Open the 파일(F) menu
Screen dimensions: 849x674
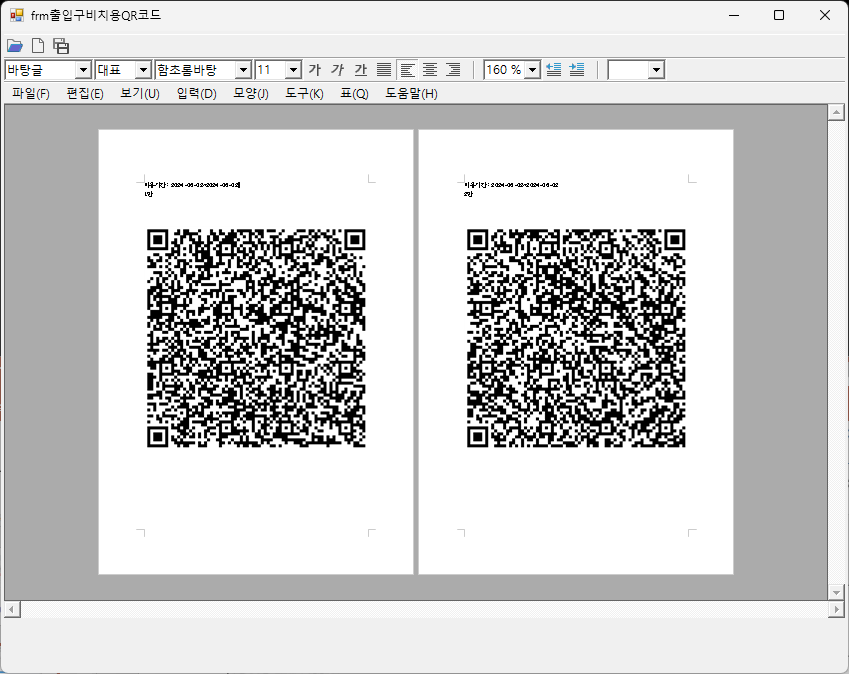pos(31,94)
